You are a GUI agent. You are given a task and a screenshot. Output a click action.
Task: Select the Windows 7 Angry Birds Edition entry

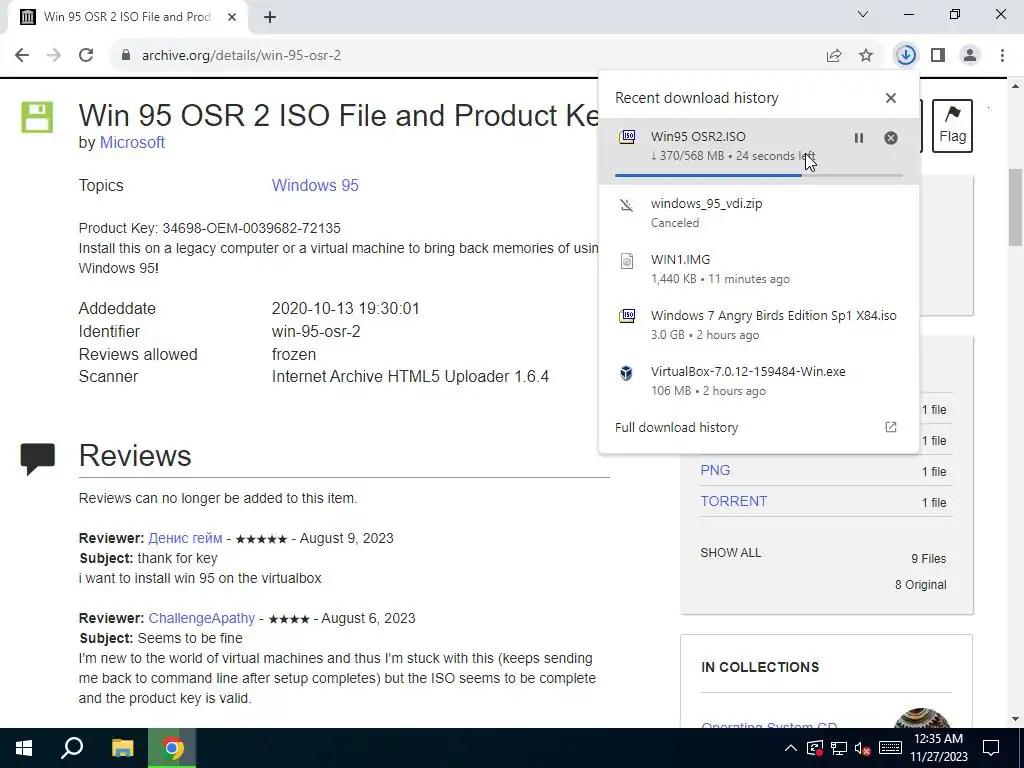(759, 325)
